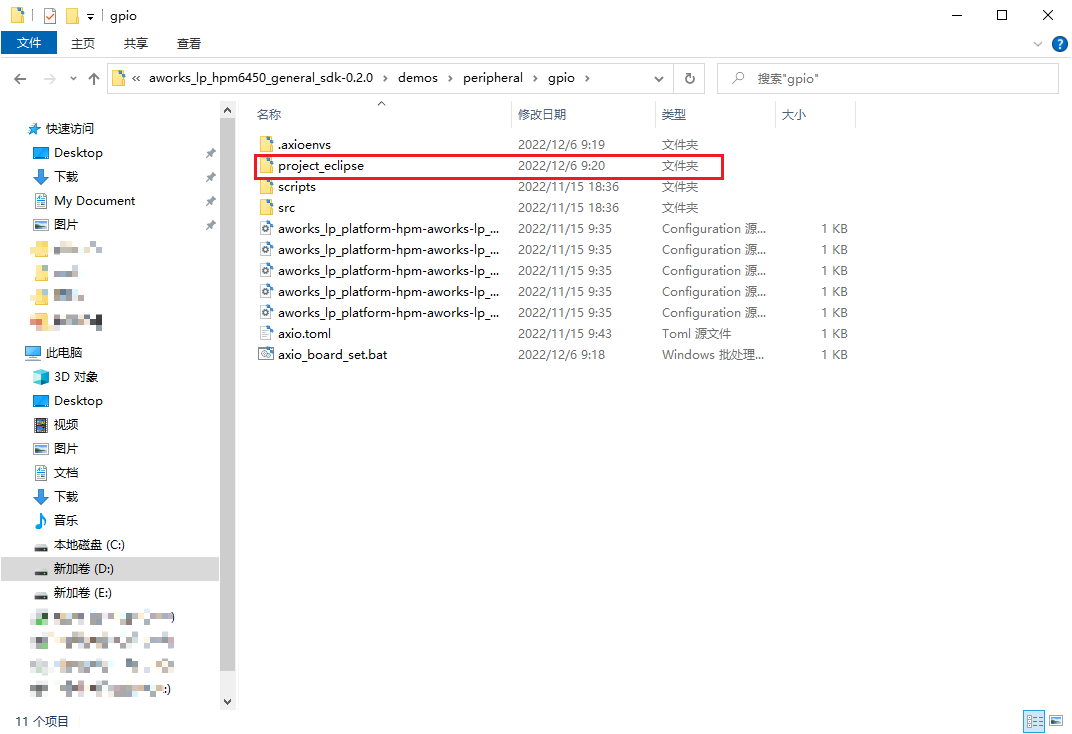Click the gpio breadcrumb segment
This screenshot has height=734, width=1072.
click(561, 78)
